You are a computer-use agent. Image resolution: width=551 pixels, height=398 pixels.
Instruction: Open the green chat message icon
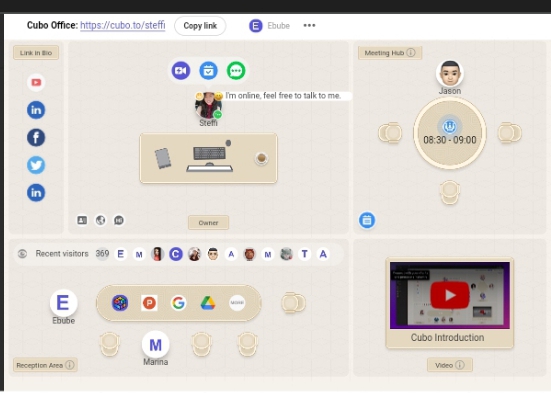point(236,71)
